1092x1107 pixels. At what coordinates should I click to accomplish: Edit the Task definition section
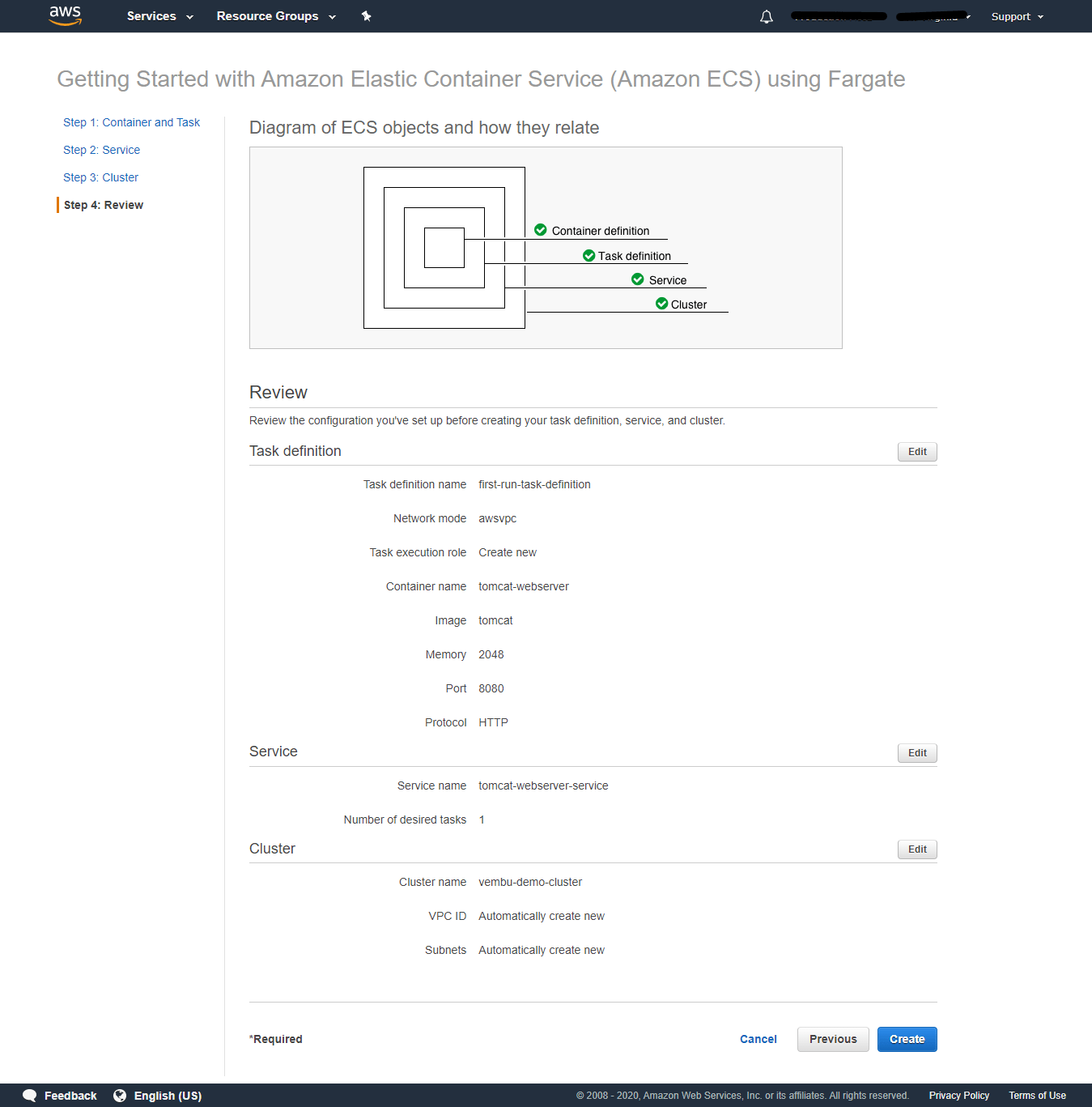tap(917, 452)
